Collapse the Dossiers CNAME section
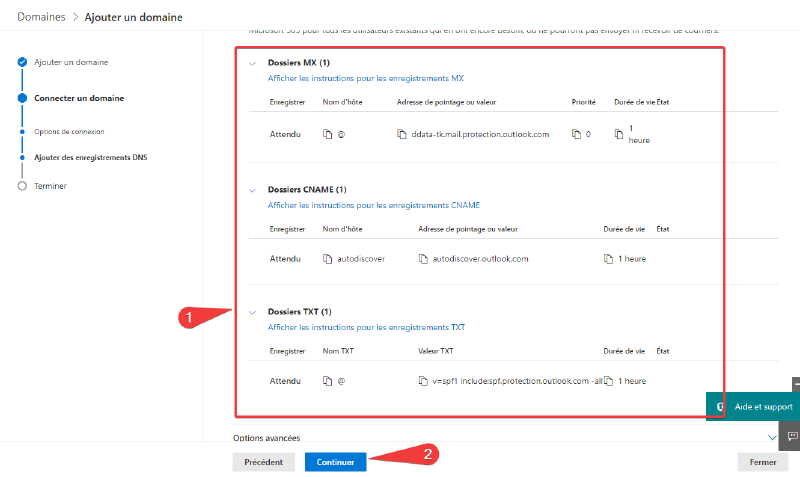 [252, 190]
